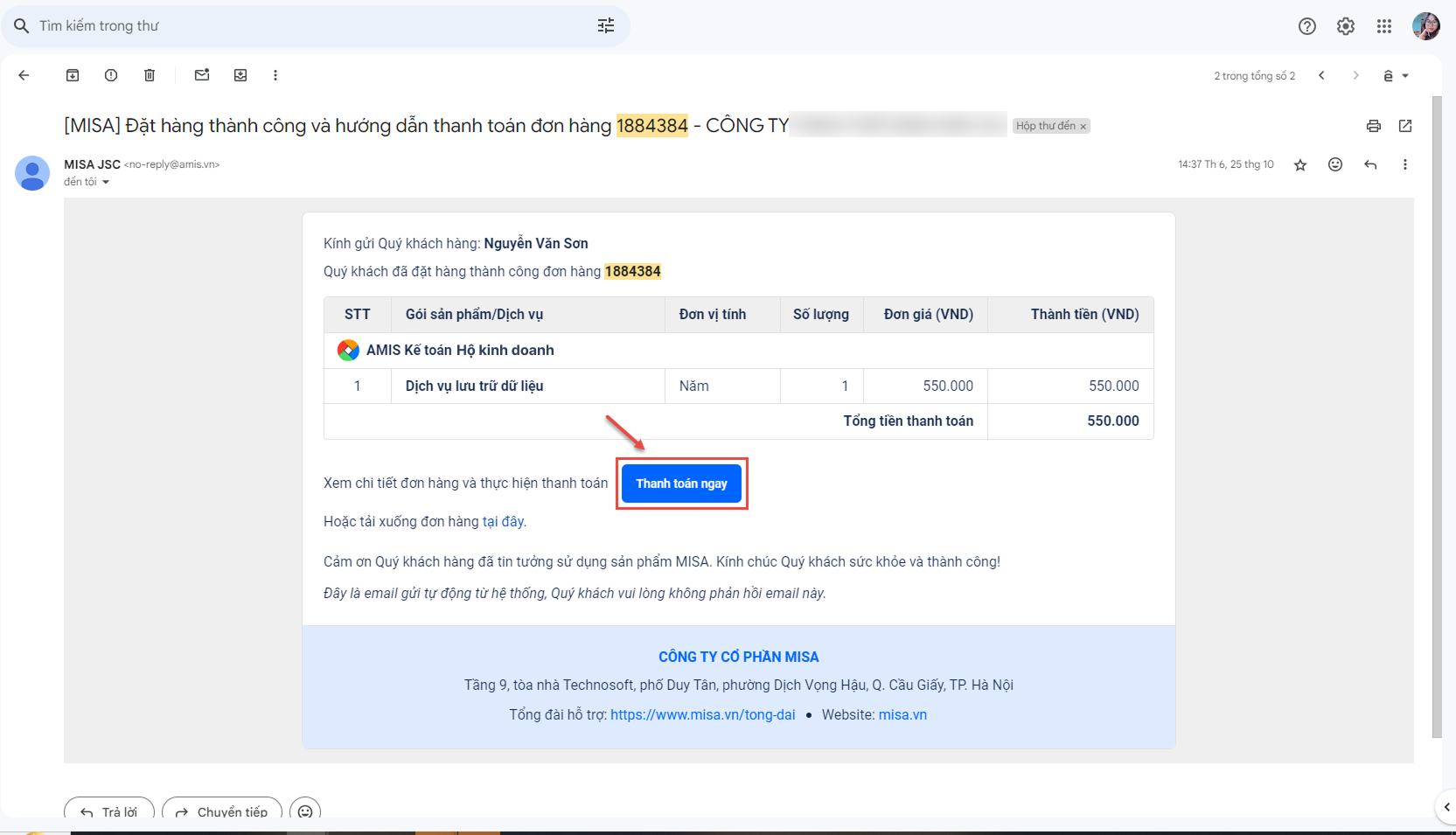Select order number 1884384 in body
The image size is (1456, 835).
point(633,271)
